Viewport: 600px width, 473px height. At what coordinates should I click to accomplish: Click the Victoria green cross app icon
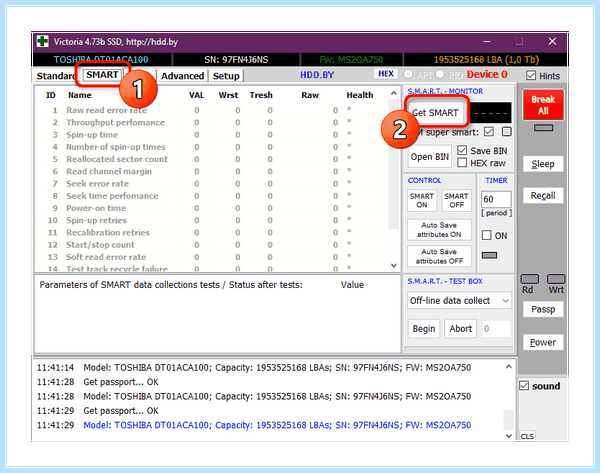click(42, 41)
